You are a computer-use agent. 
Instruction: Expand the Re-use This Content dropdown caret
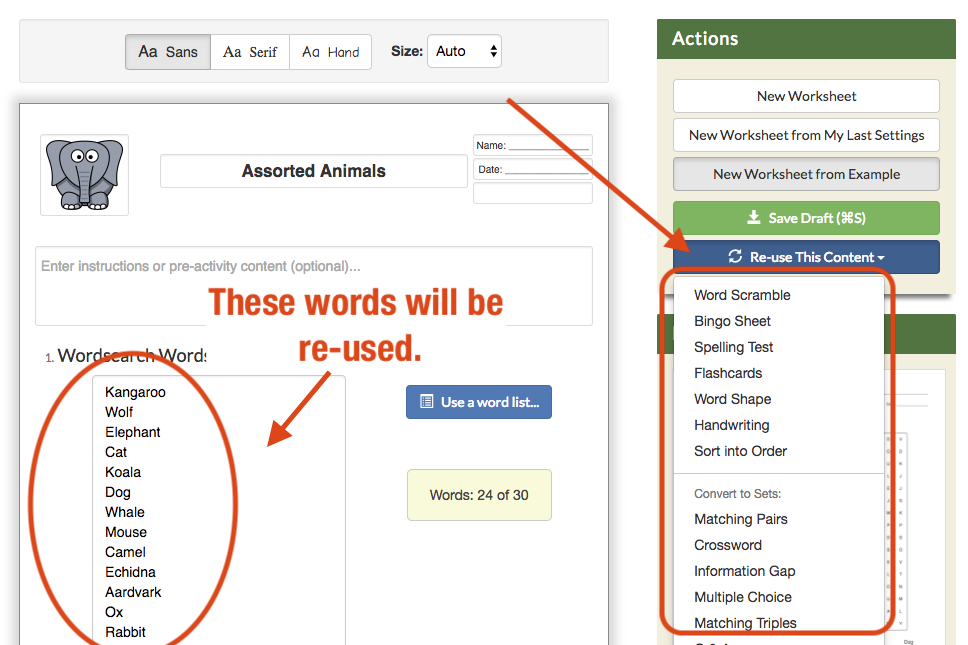[881, 257]
